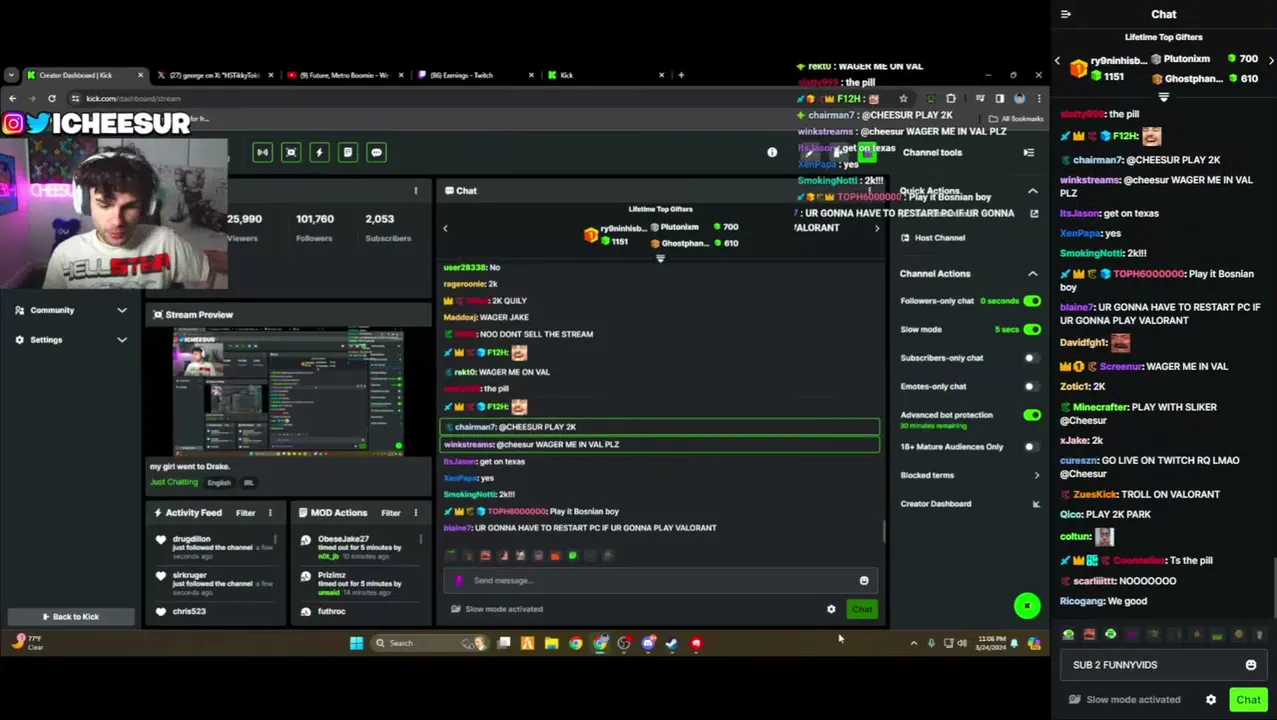Click the lightning bolt icon in dashboard toolbar

click(319, 152)
